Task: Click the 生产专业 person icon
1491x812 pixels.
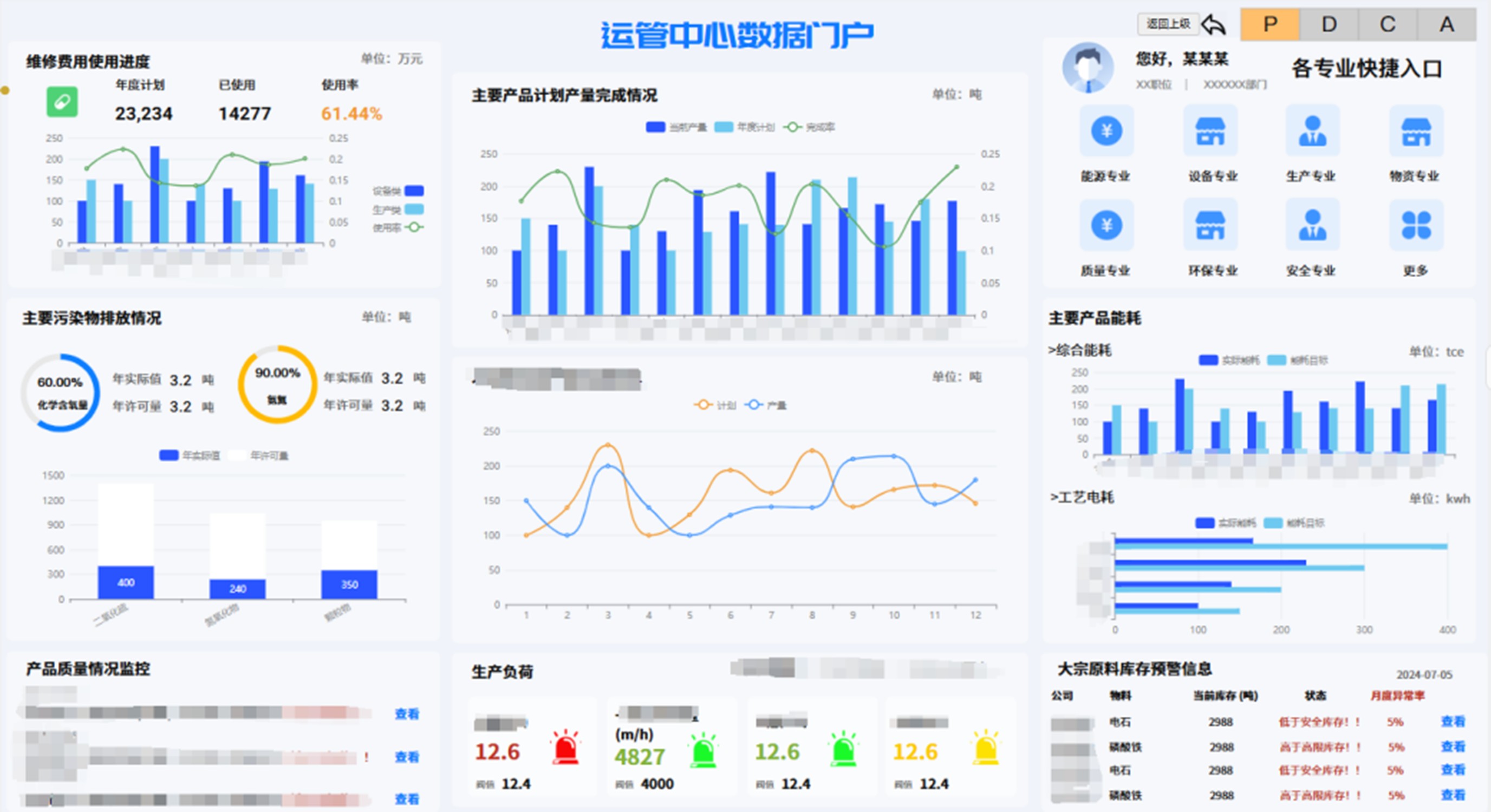Action: pos(1312,132)
